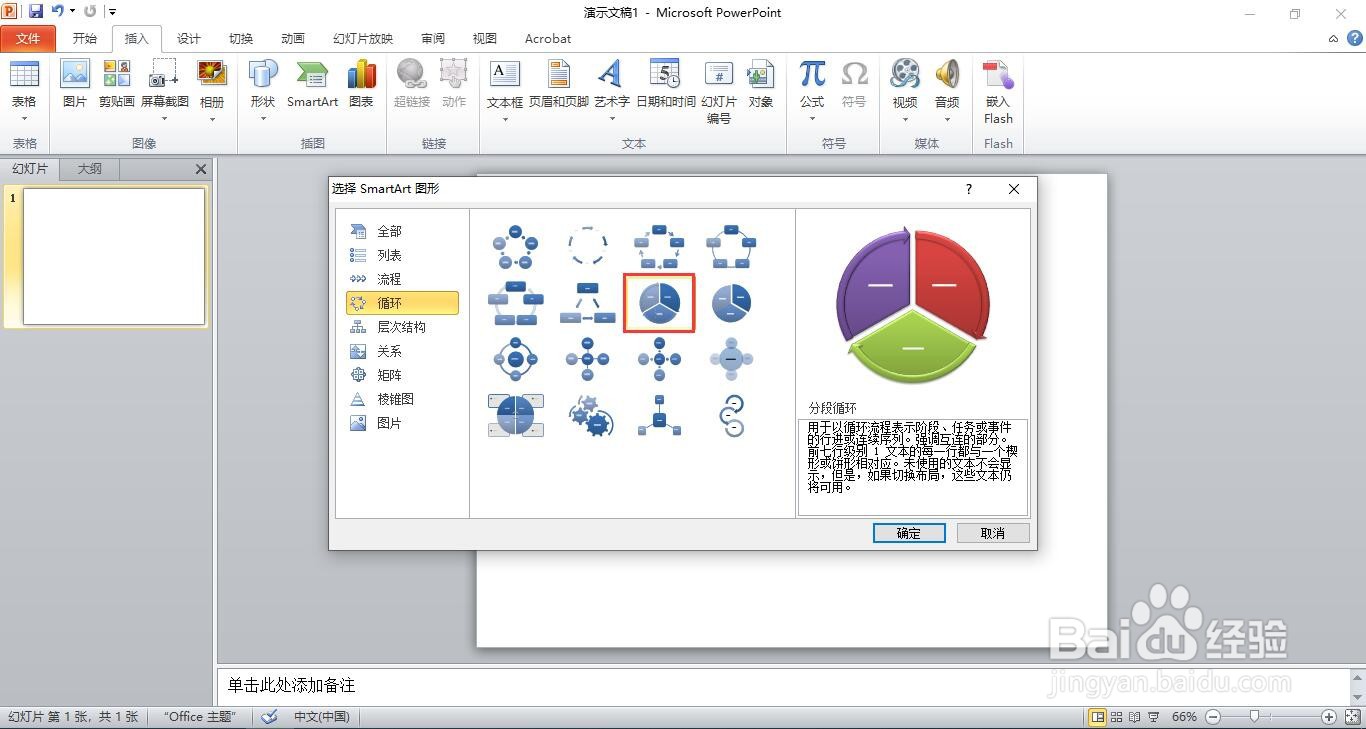Click the SmartArt icon in ribbon
Screen dimensions: 1366x729
pyautogui.click(x=312, y=76)
